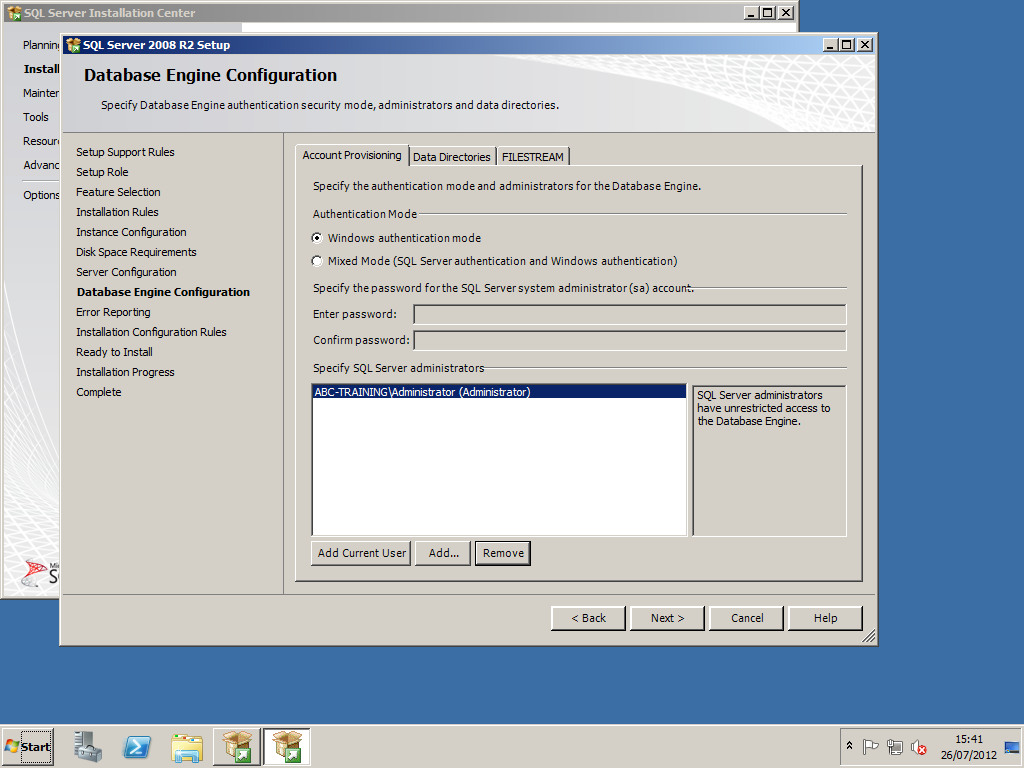The width and height of the screenshot is (1024, 768).
Task: Click the Complete step
Action: coord(99,392)
